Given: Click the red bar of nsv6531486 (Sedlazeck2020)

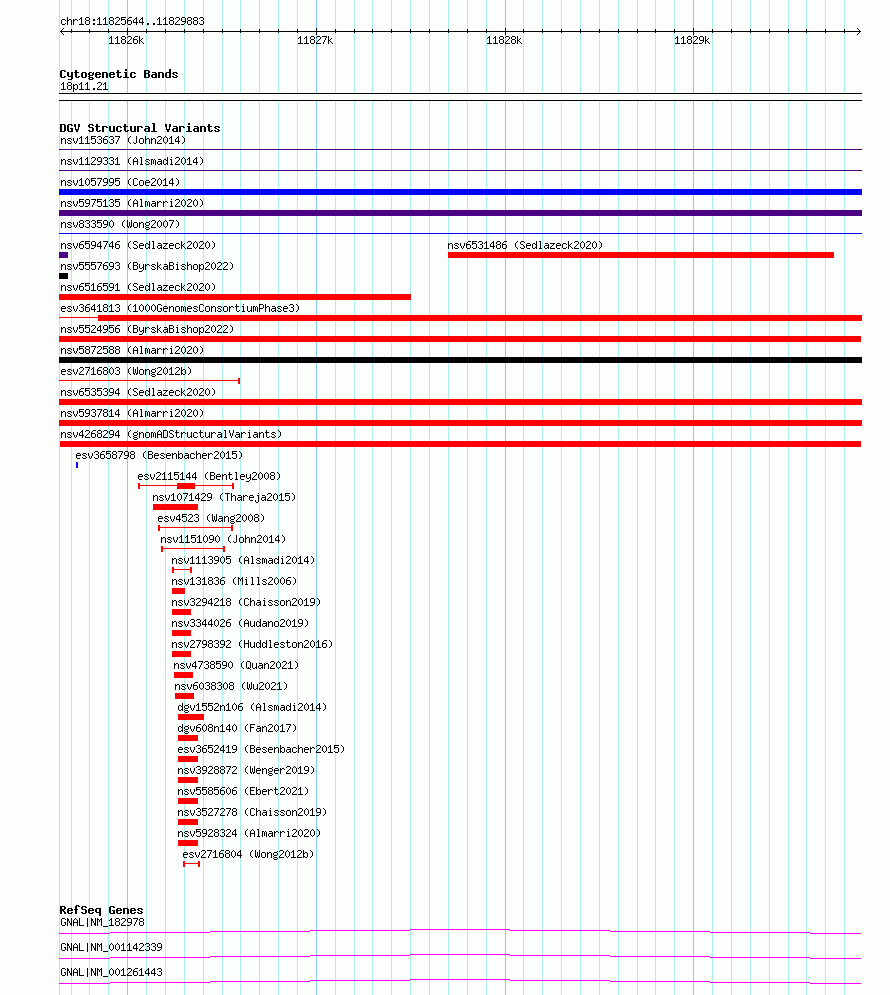Looking at the screenshot, I should (641, 255).
